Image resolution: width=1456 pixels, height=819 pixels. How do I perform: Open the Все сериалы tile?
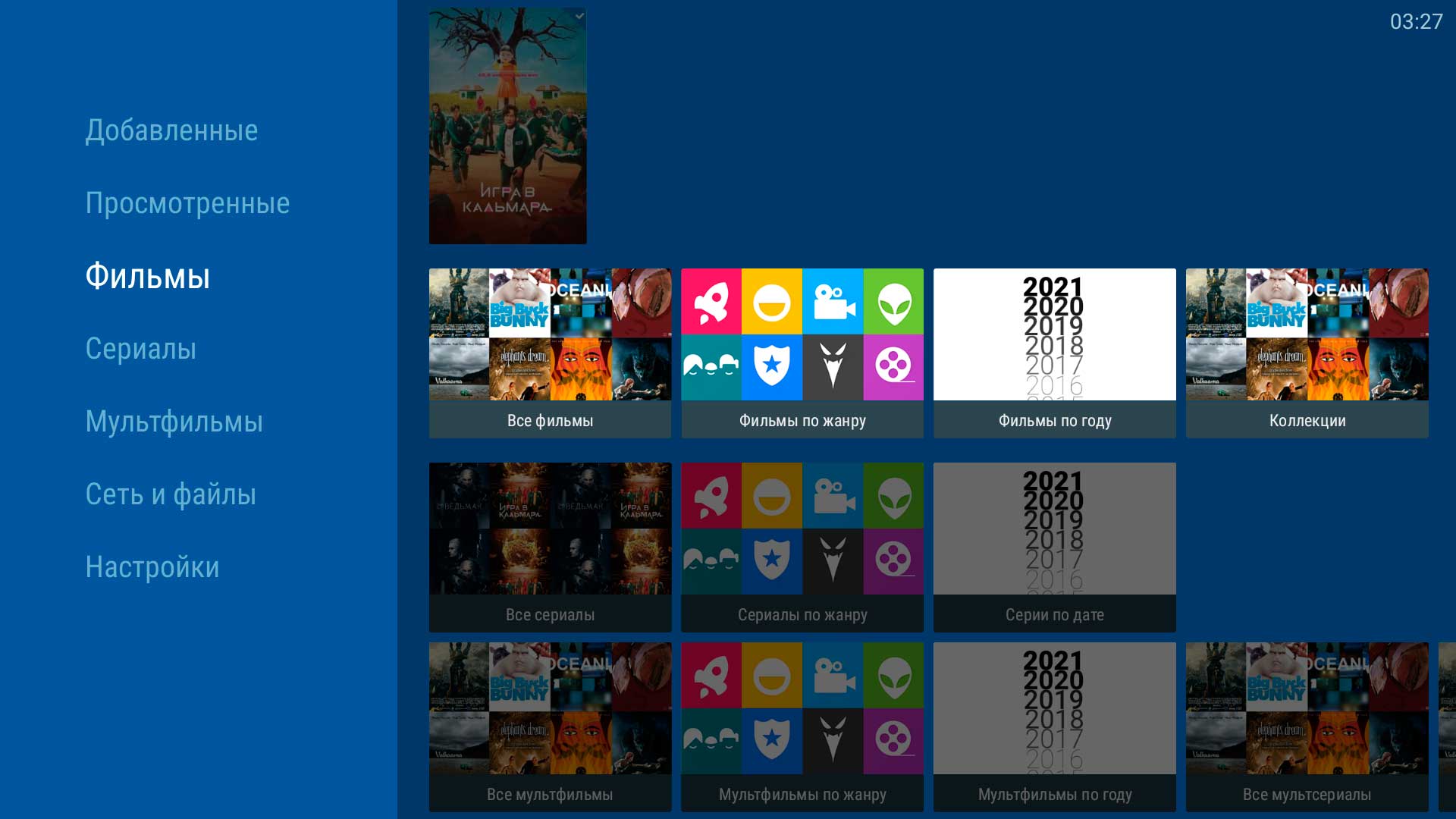pos(550,547)
